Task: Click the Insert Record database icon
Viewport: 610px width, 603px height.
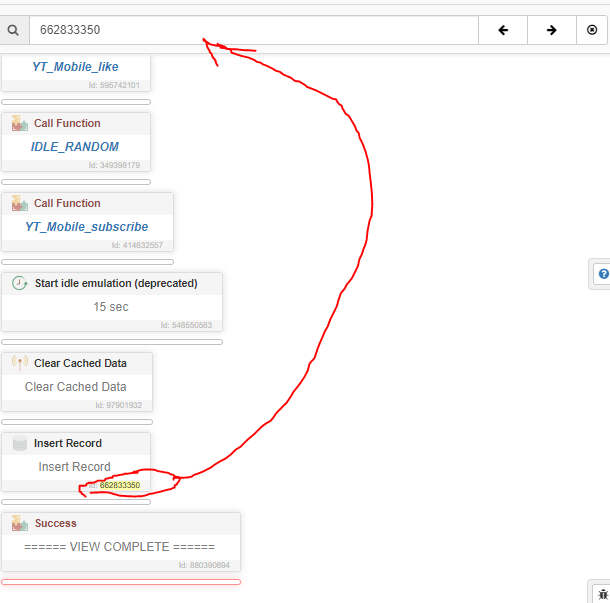Action: coord(19,443)
